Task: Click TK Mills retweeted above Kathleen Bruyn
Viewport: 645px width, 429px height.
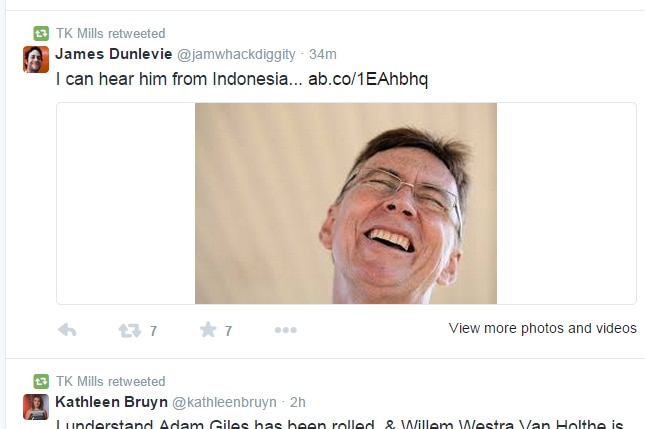Action: pyautogui.click(x=111, y=381)
